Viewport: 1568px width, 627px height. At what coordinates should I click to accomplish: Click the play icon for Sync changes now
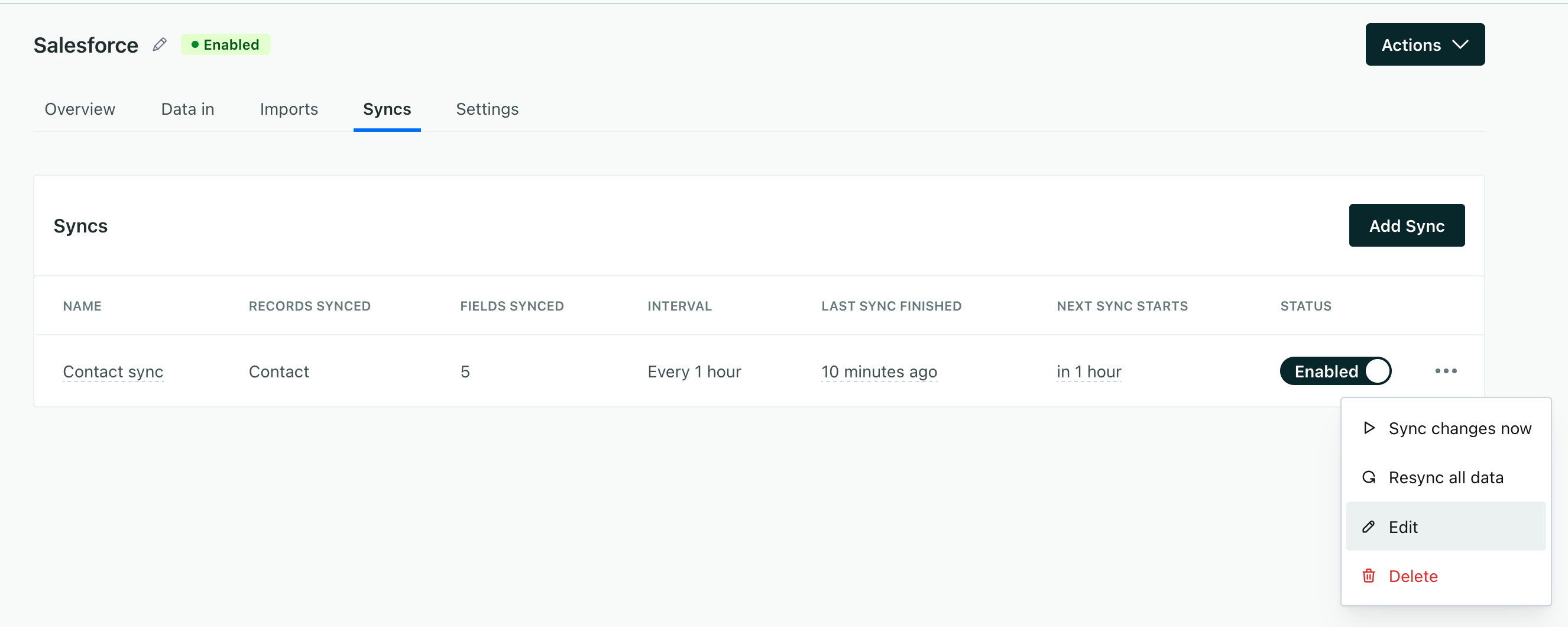click(1369, 428)
